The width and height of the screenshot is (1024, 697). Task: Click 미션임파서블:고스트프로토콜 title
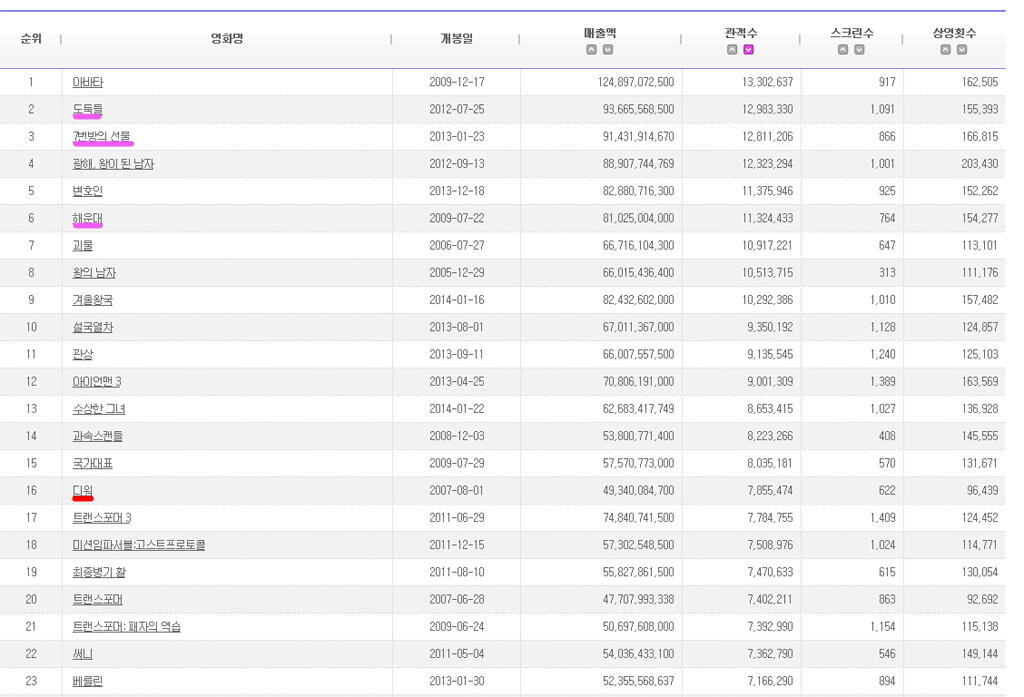coord(139,545)
